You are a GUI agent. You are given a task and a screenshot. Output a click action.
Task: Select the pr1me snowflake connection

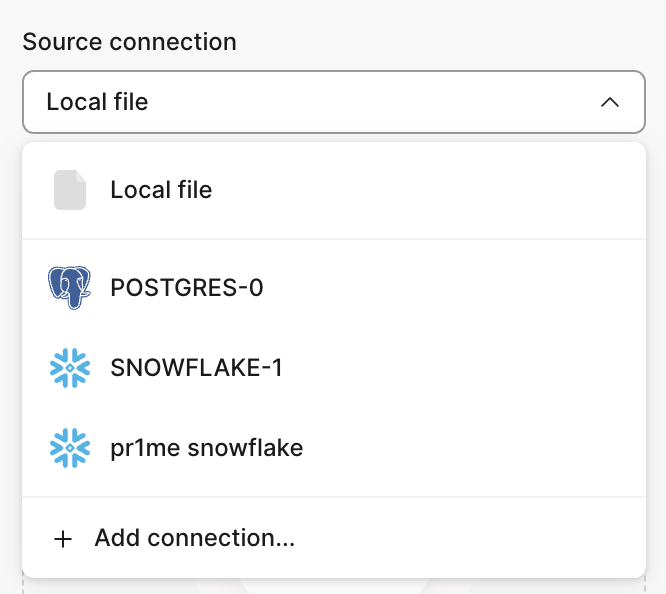point(333,448)
